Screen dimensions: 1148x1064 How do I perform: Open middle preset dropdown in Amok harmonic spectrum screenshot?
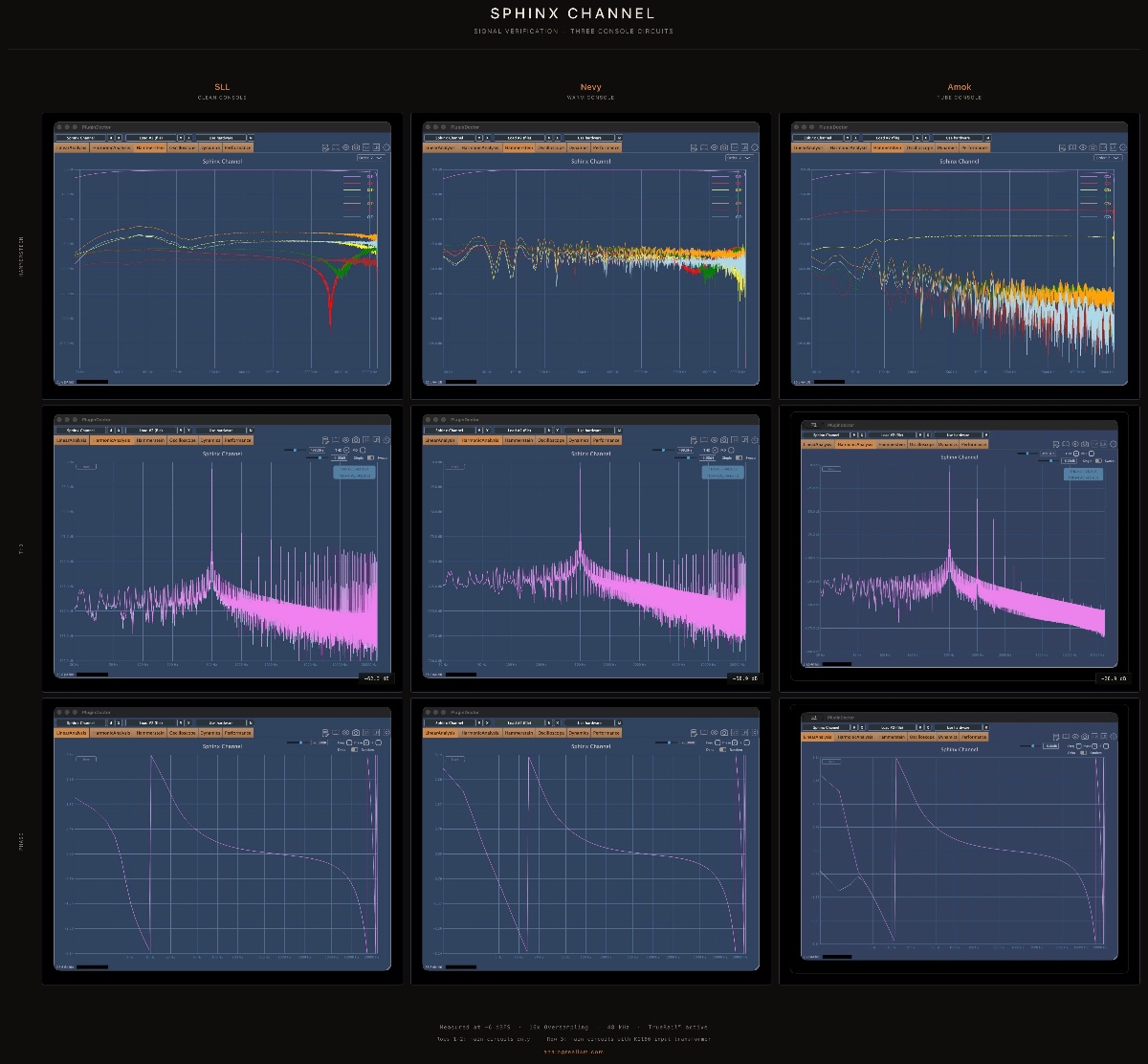click(892, 434)
